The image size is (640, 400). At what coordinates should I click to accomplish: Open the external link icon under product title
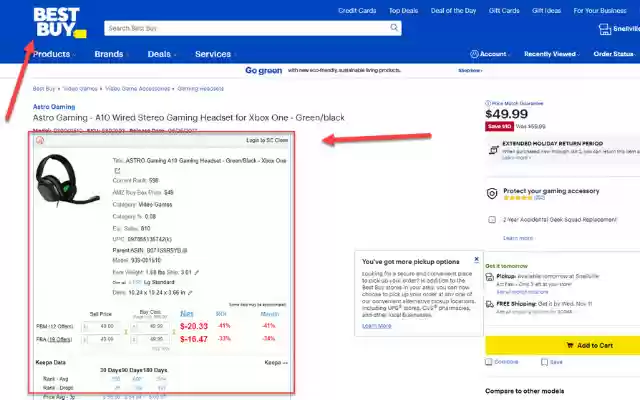[x=117, y=171]
